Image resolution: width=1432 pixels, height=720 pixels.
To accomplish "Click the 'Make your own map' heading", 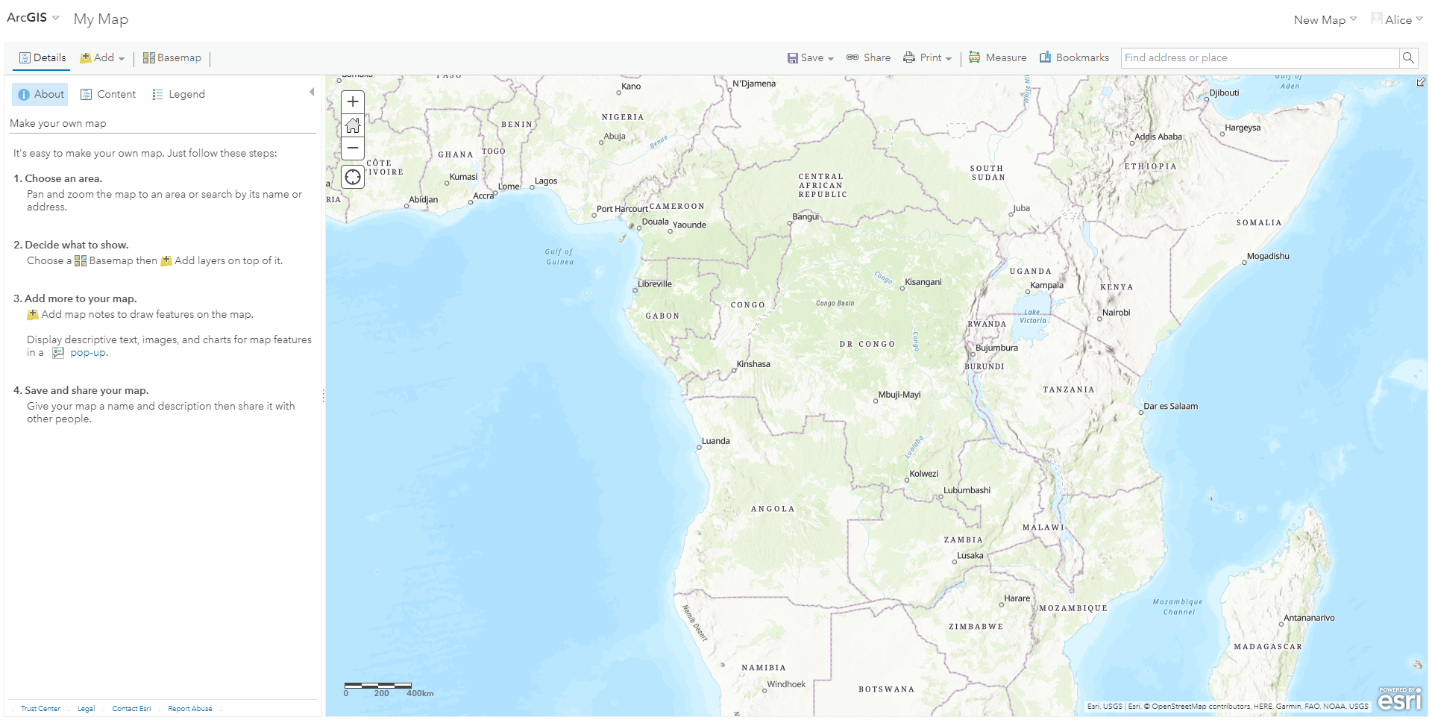I will click(x=58, y=124).
